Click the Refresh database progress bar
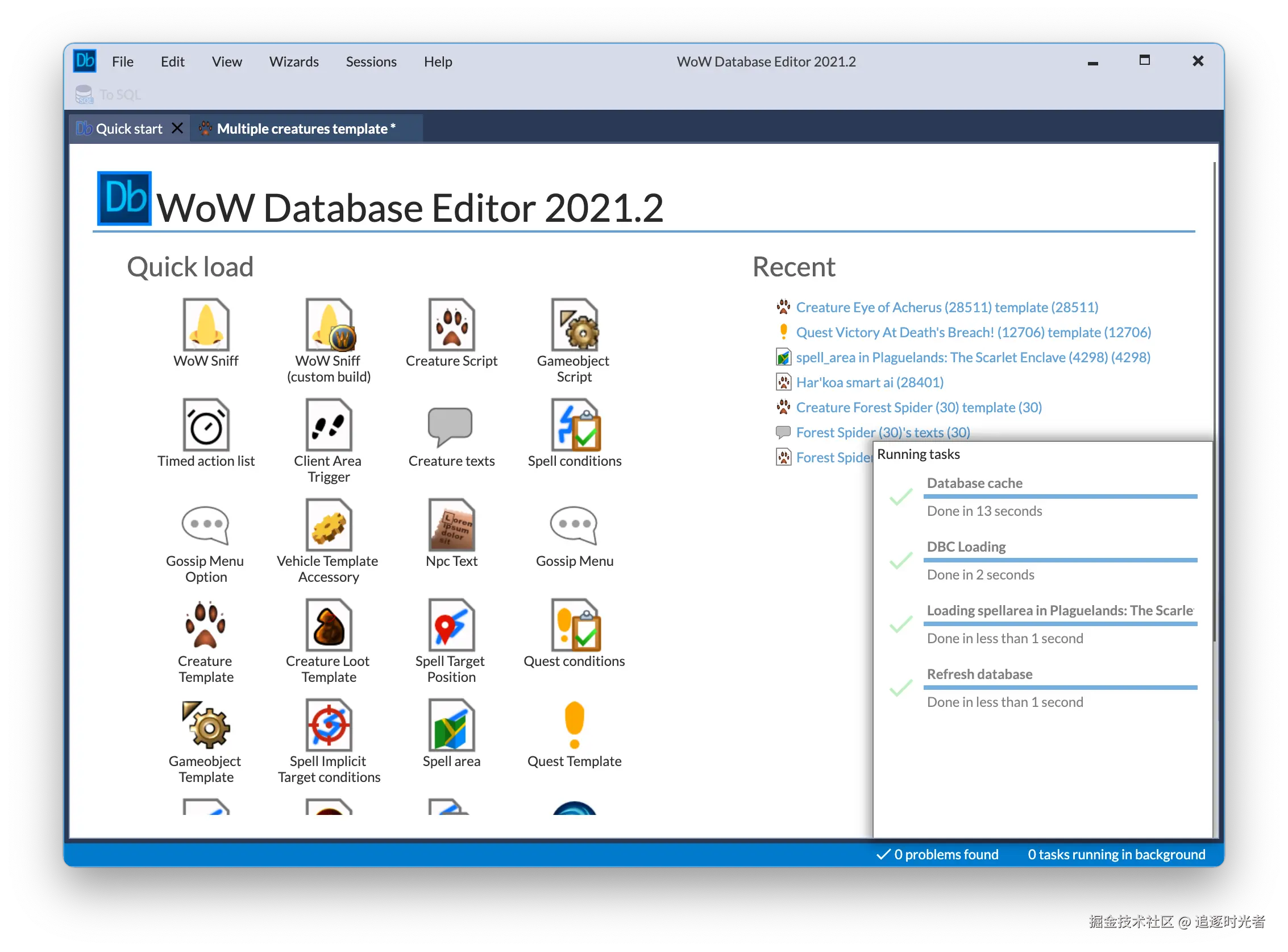 pos(1060,688)
